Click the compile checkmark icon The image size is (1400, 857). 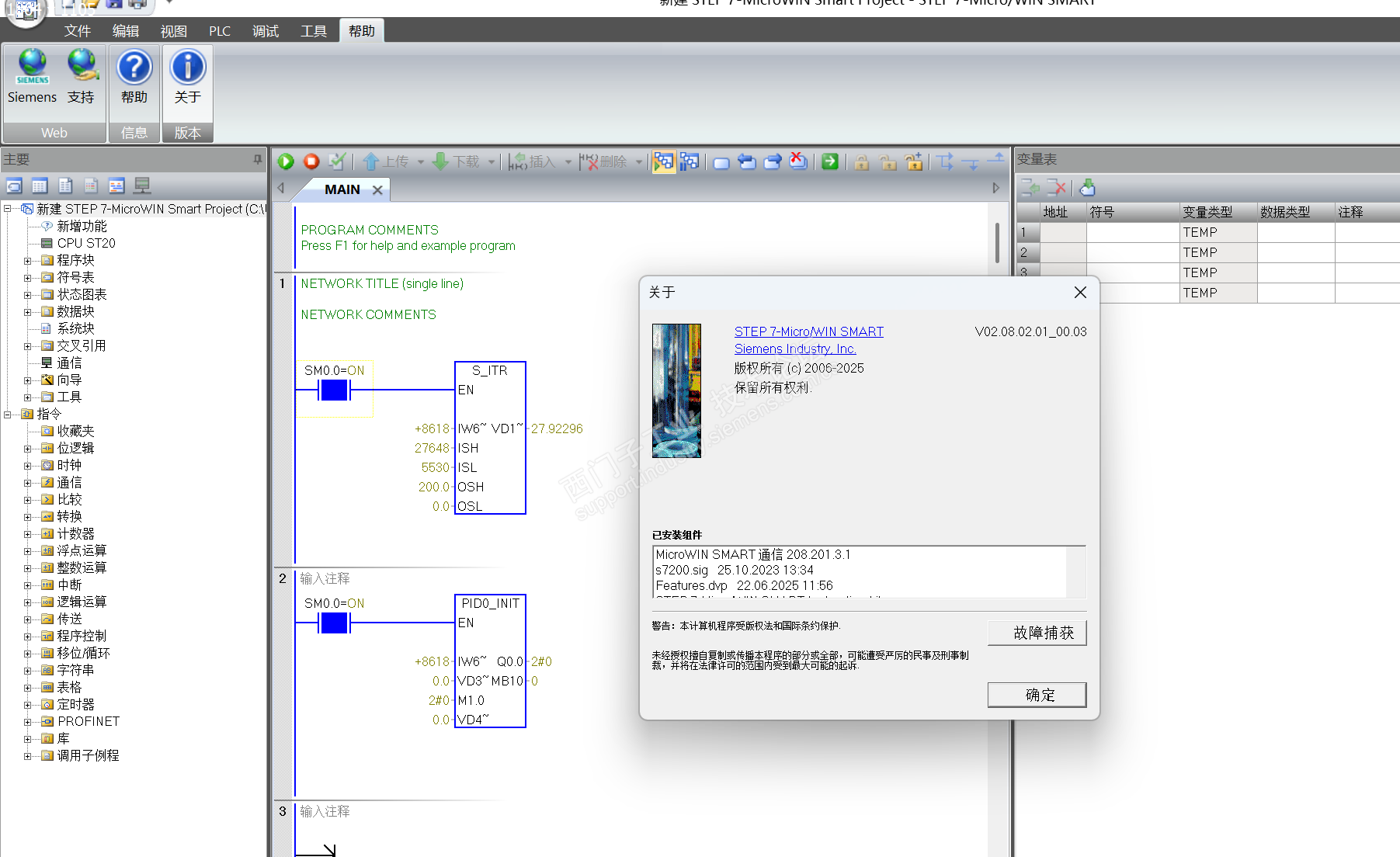[x=337, y=161]
